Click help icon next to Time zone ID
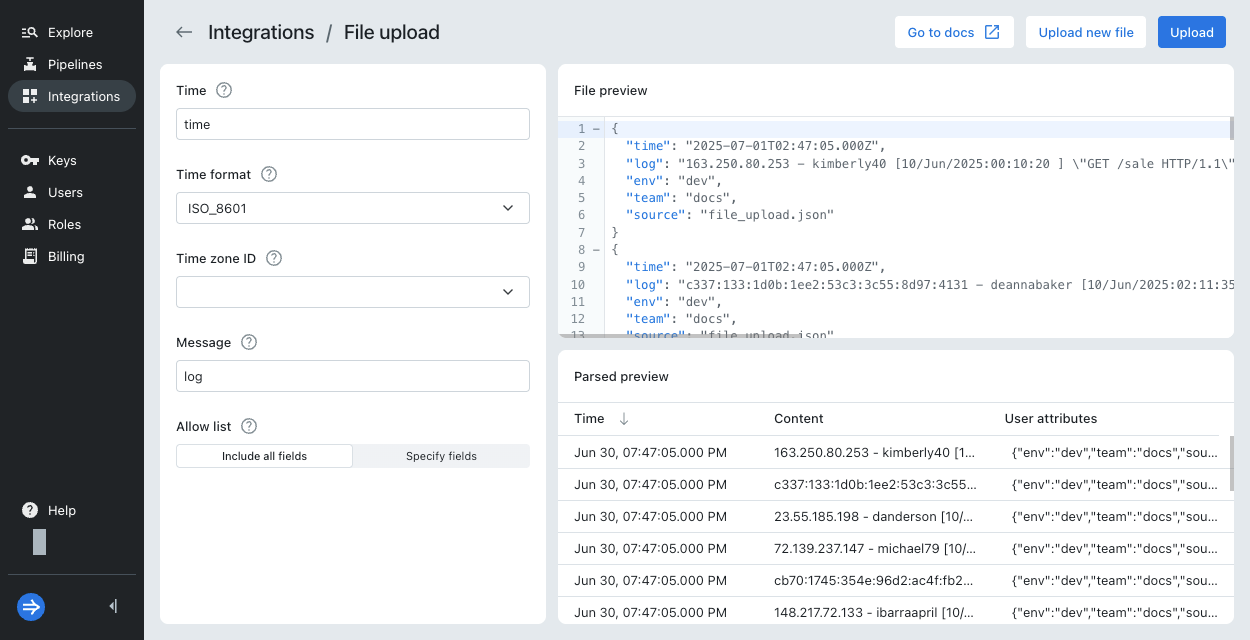 [274, 258]
